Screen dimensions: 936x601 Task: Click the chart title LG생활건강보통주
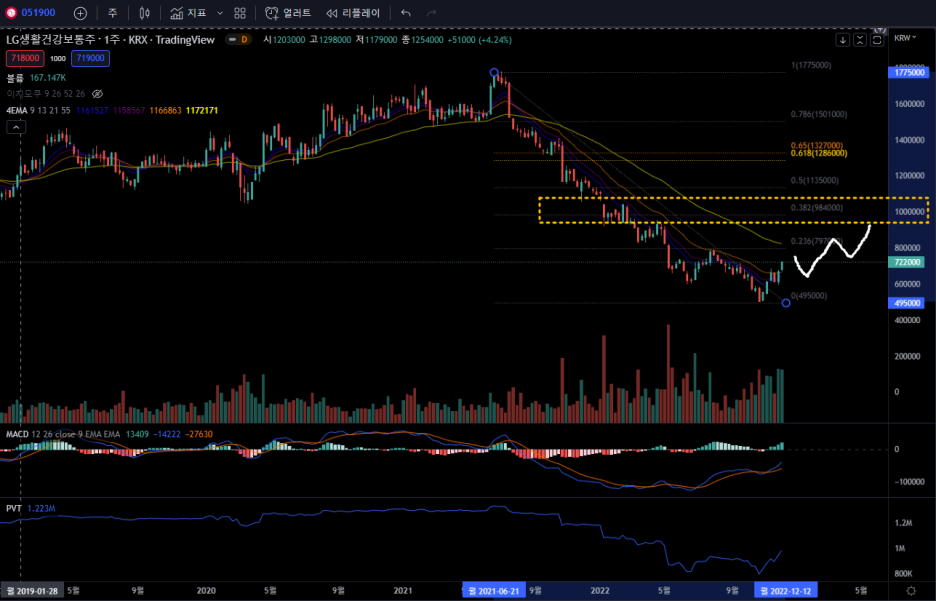[51, 40]
